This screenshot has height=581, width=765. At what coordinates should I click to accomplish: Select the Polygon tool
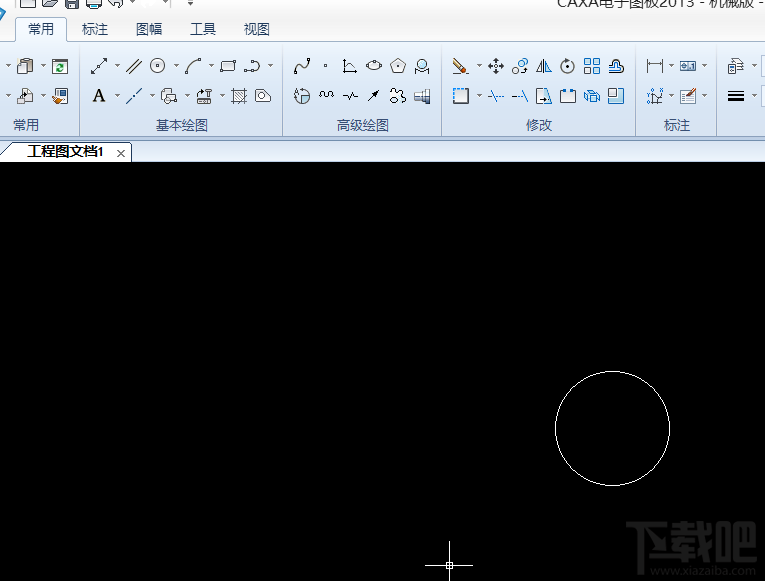398,66
